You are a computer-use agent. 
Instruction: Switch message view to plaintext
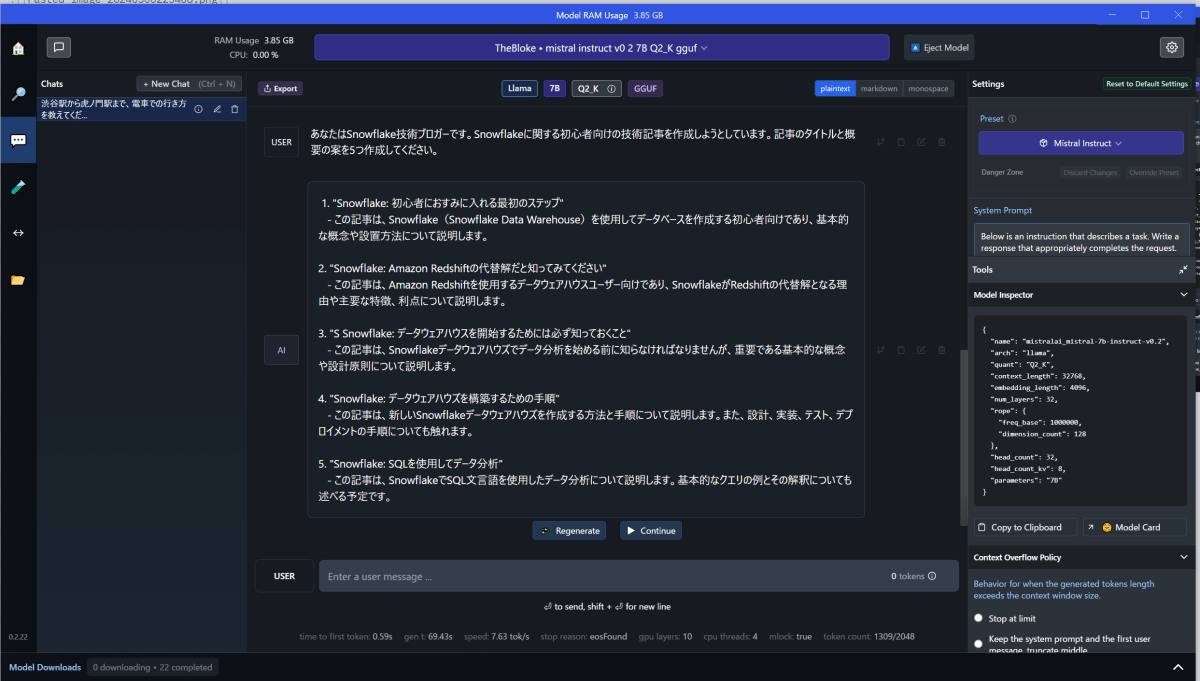(835, 88)
